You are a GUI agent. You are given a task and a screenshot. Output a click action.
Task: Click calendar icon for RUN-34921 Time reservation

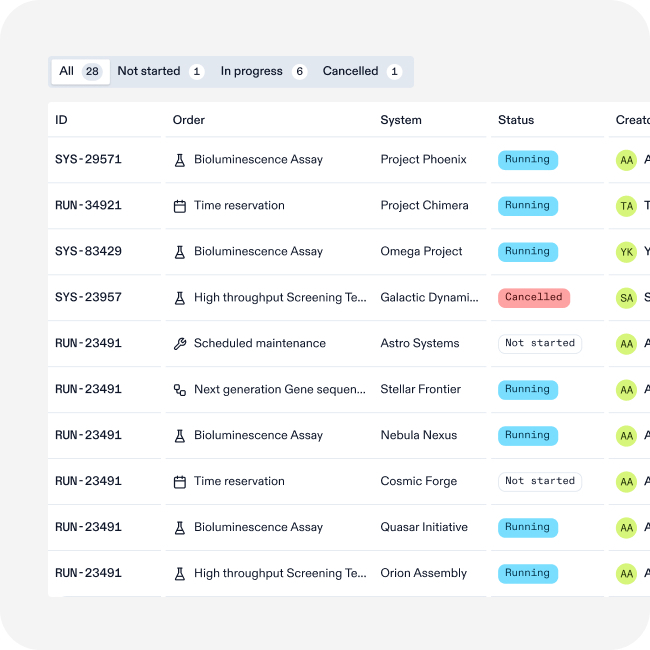pos(180,206)
